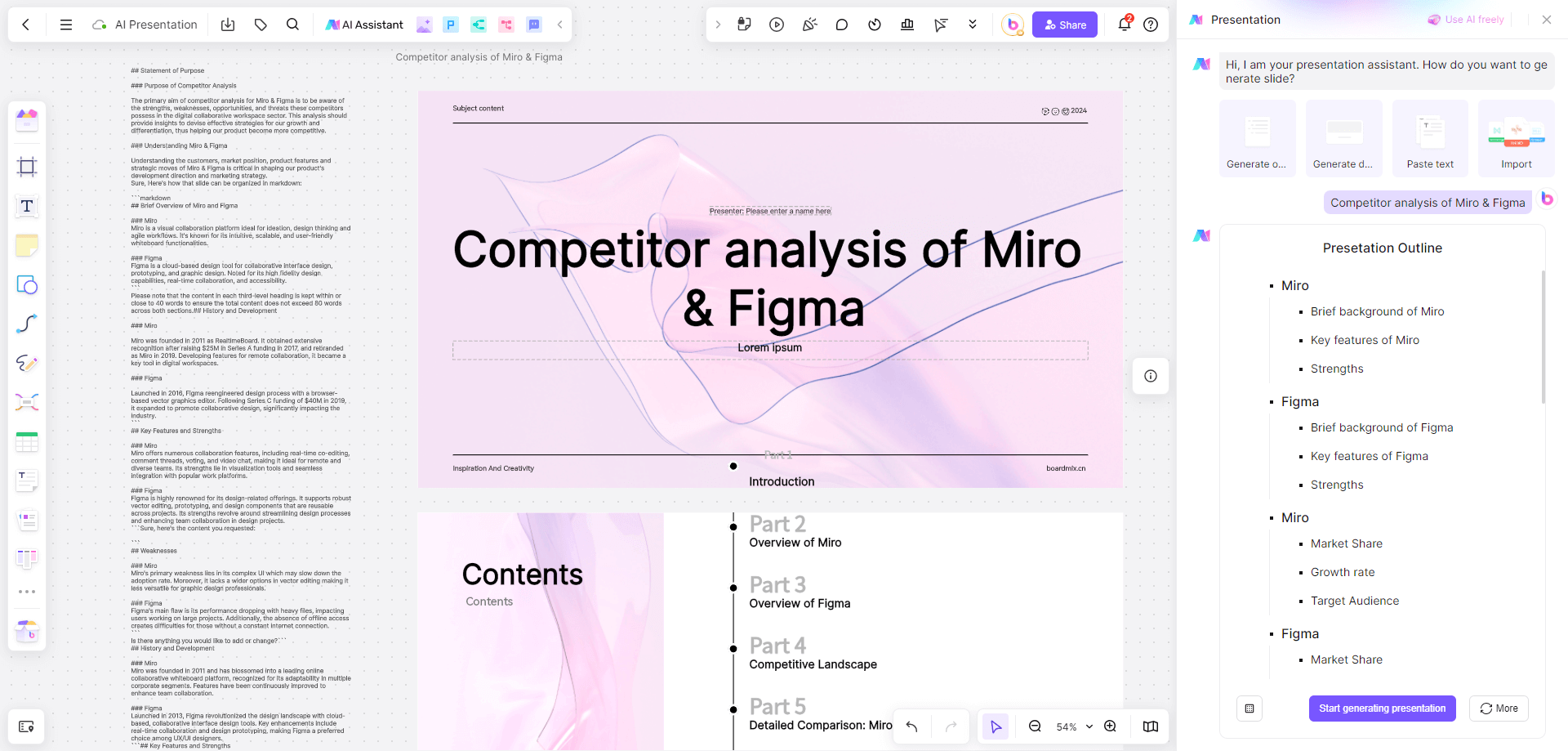This screenshot has width=1568, height=751.
Task: Click the AI Presentation file title
Action: [156, 25]
